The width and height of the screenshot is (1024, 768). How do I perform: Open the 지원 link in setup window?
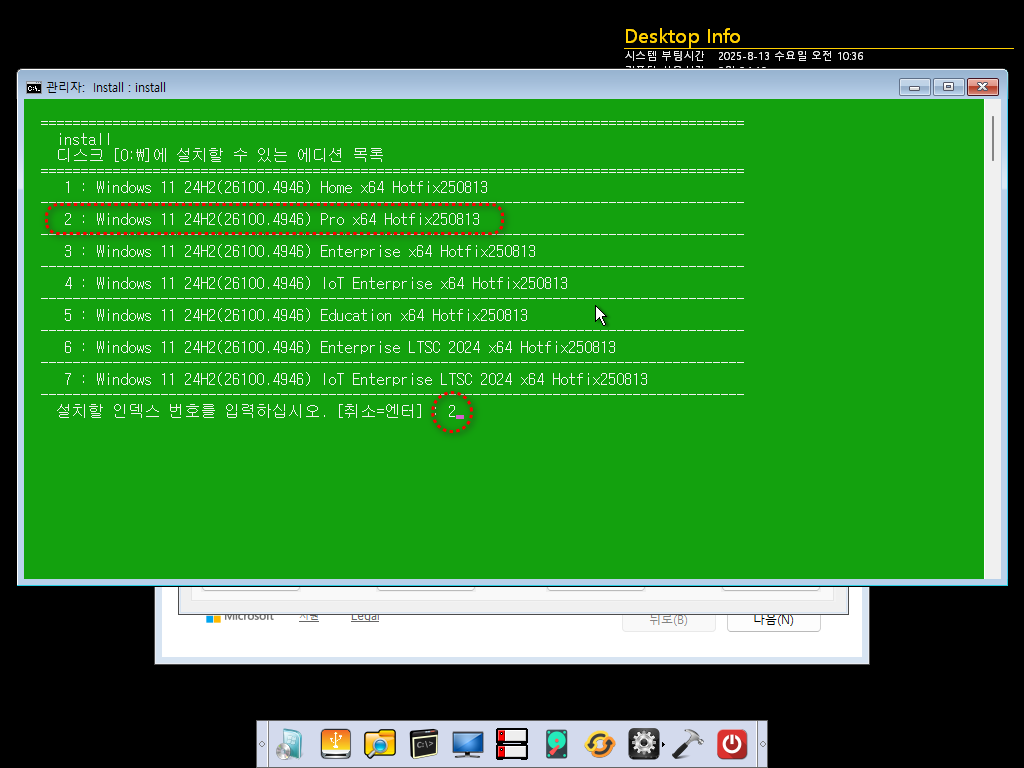point(309,616)
